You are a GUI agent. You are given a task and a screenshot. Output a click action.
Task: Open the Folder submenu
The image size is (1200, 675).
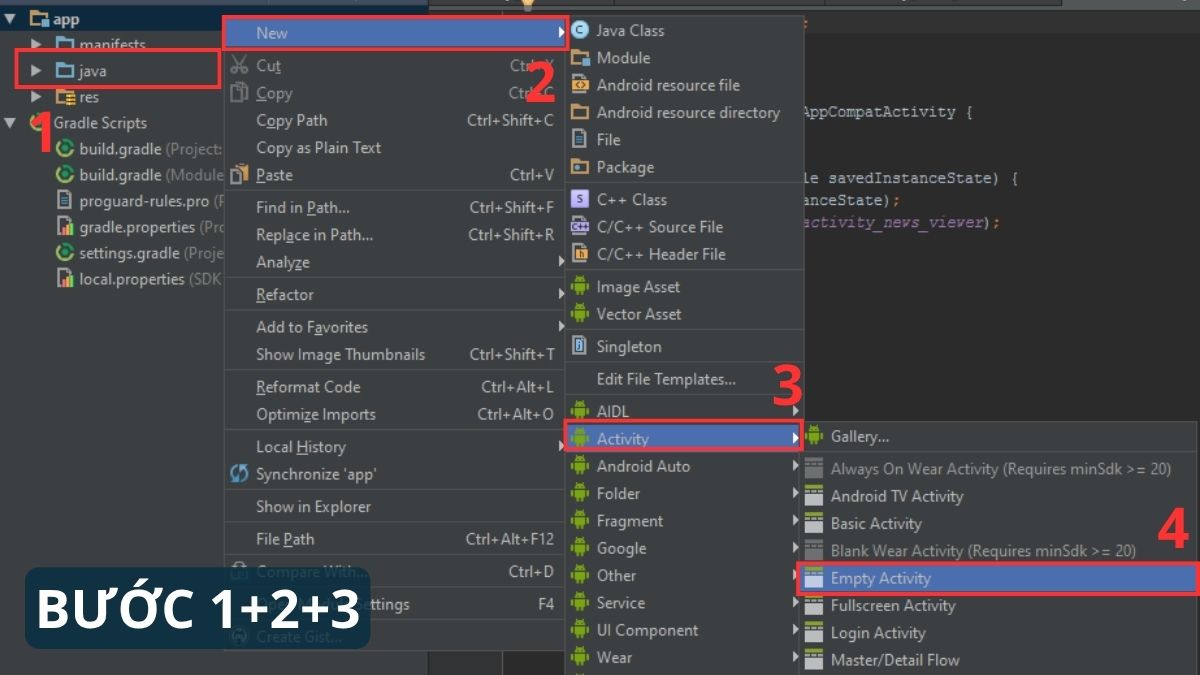685,493
